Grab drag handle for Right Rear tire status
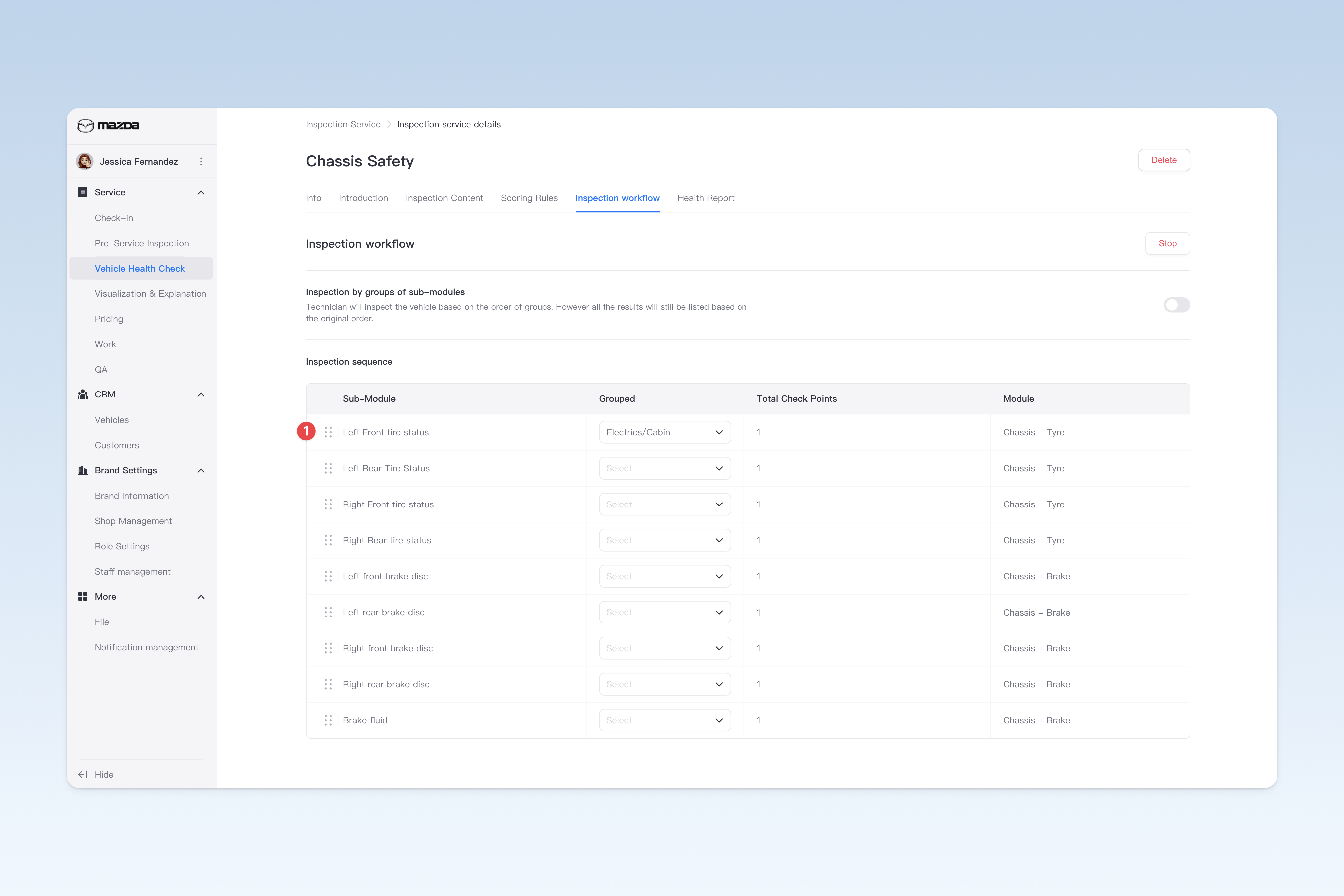 pos(328,541)
